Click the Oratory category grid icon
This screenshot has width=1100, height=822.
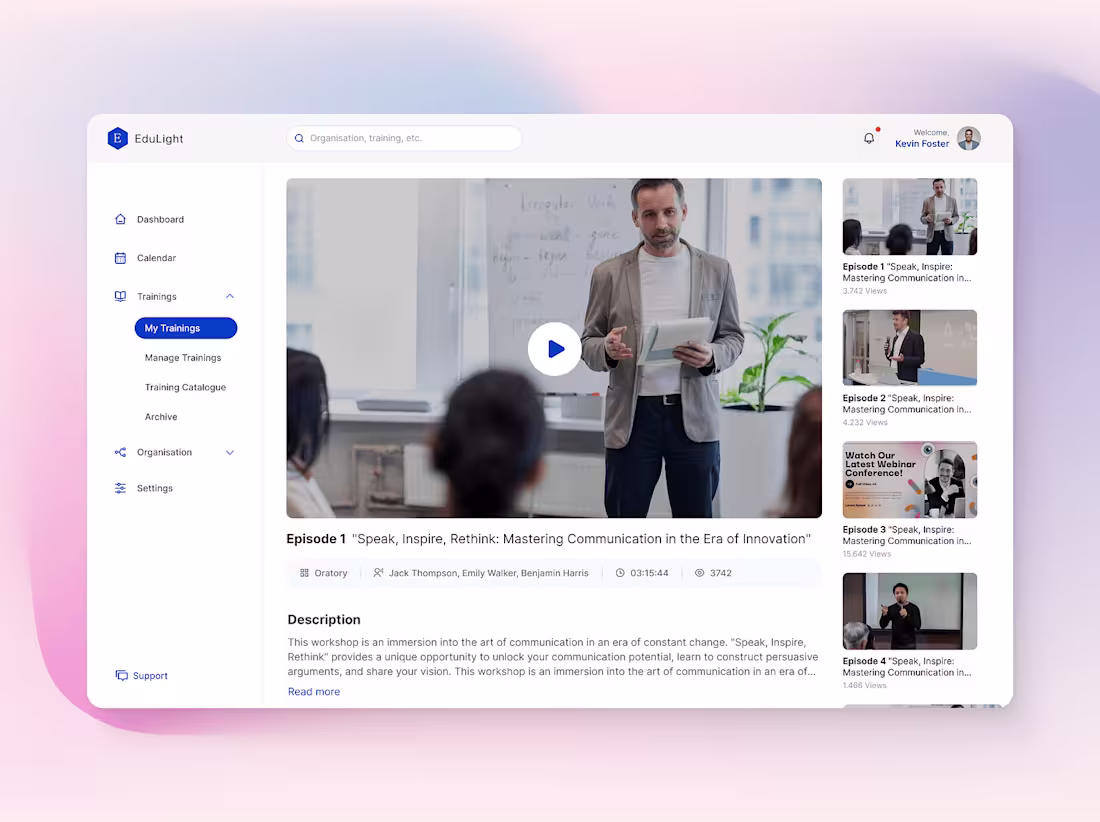tap(304, 573)
